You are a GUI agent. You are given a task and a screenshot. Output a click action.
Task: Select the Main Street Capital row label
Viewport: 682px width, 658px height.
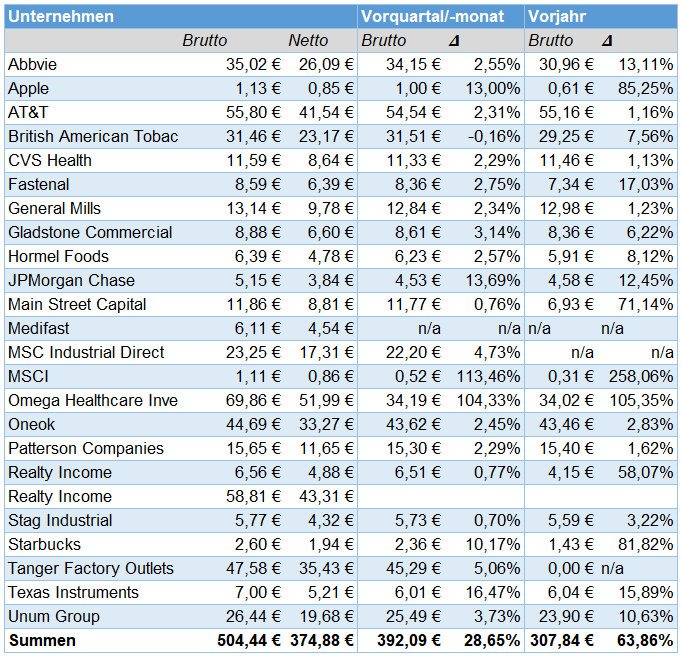(x=77, y=304)
